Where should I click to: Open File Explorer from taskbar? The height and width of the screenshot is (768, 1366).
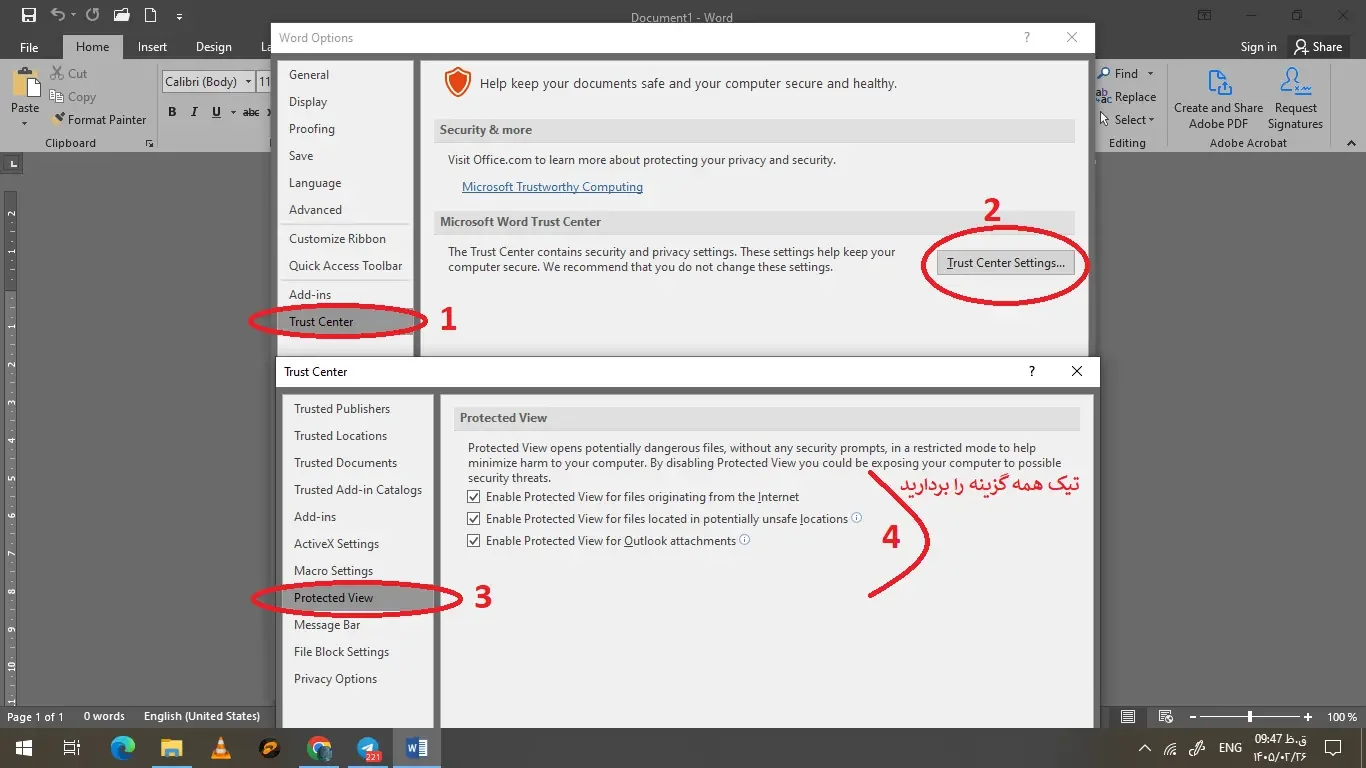(172, 747)
